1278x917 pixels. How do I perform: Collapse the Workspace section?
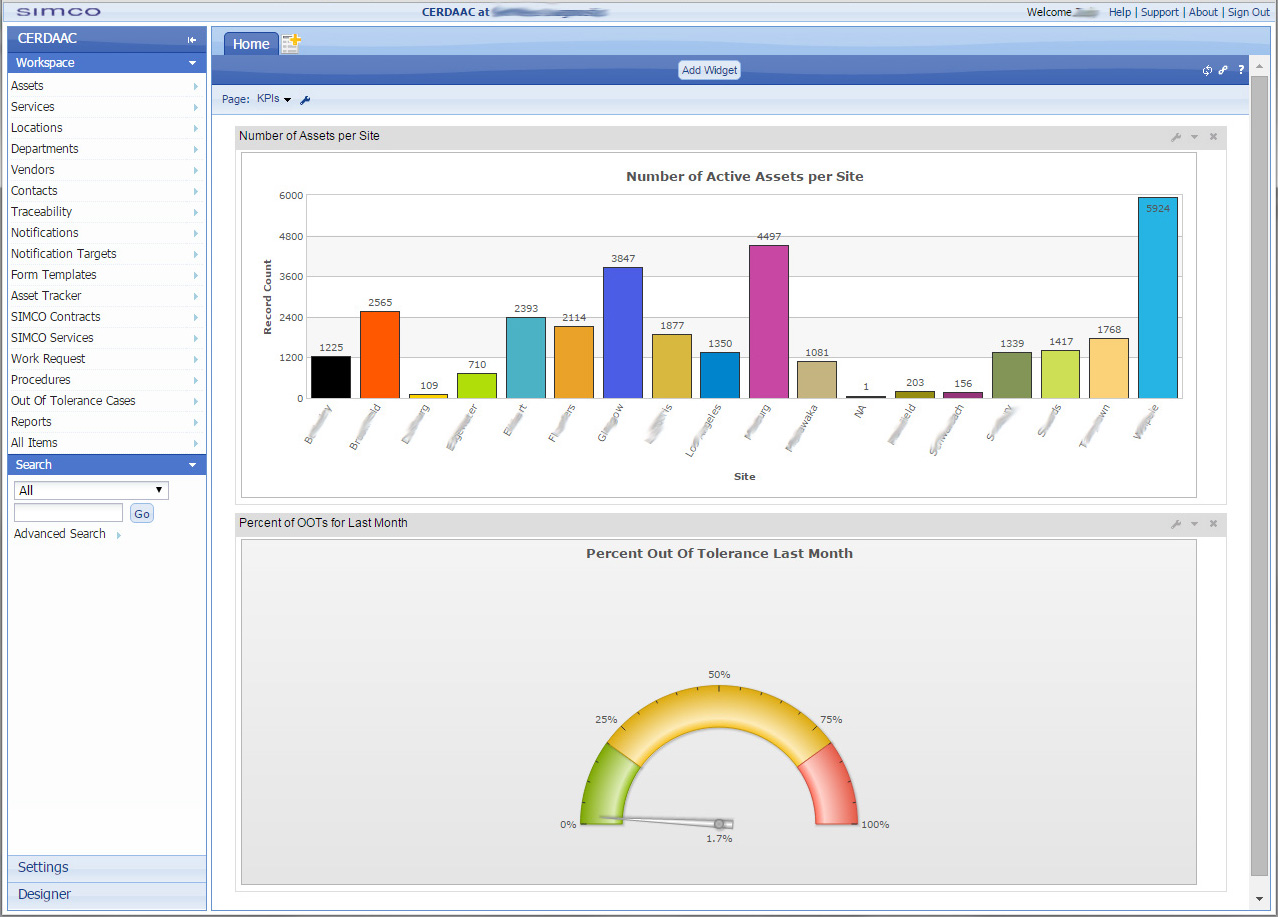(x=192, y=63)
